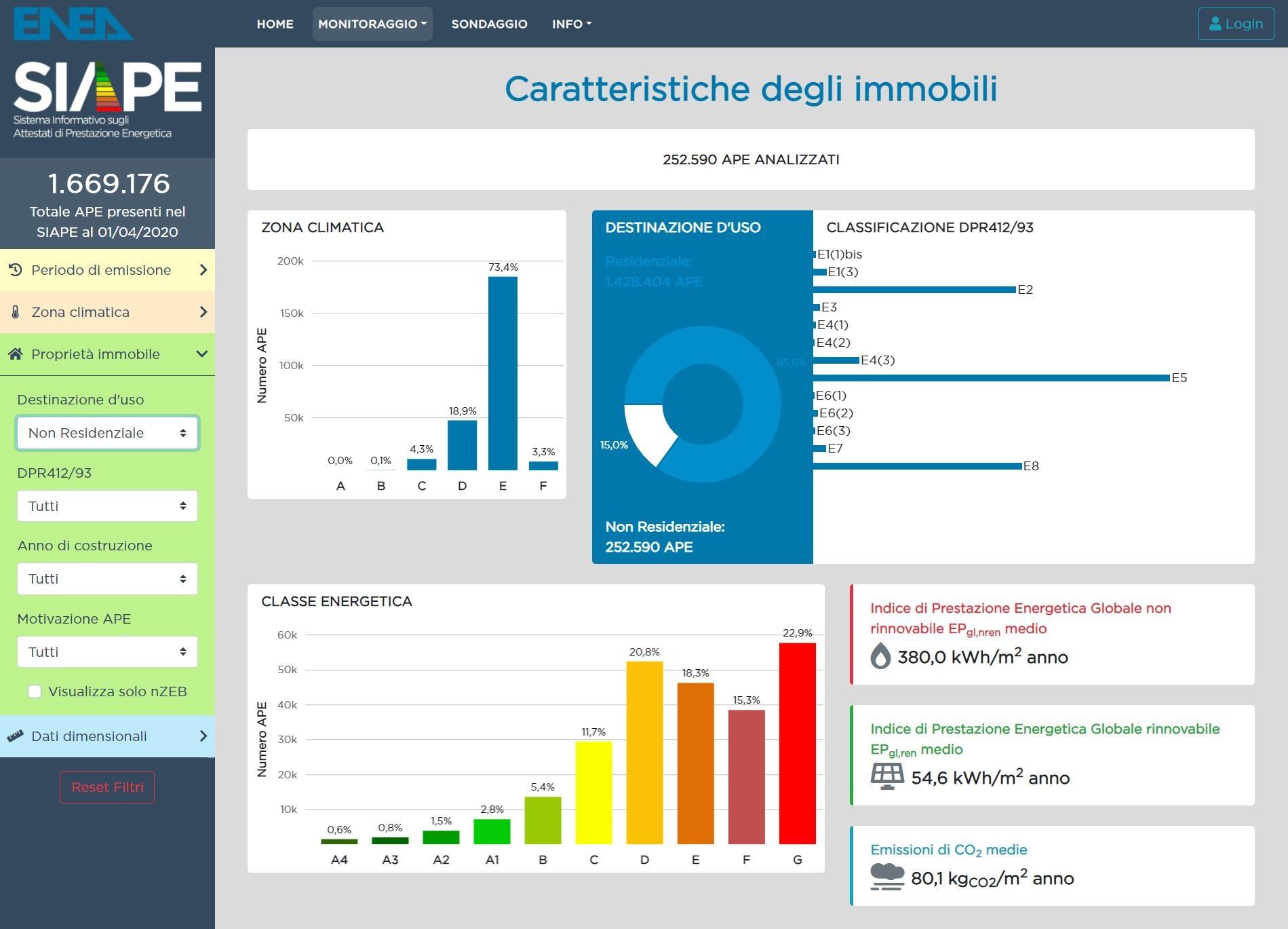Click the A1 energy class bar
1288x929 pixels.
(x=492, y=832)
